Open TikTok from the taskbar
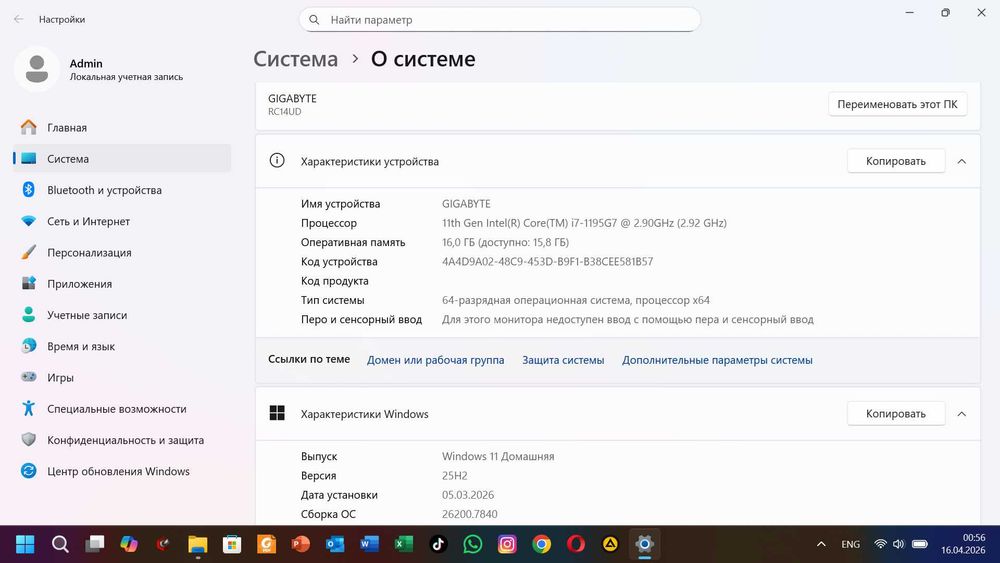1000x563 pixels. (438, 544)
